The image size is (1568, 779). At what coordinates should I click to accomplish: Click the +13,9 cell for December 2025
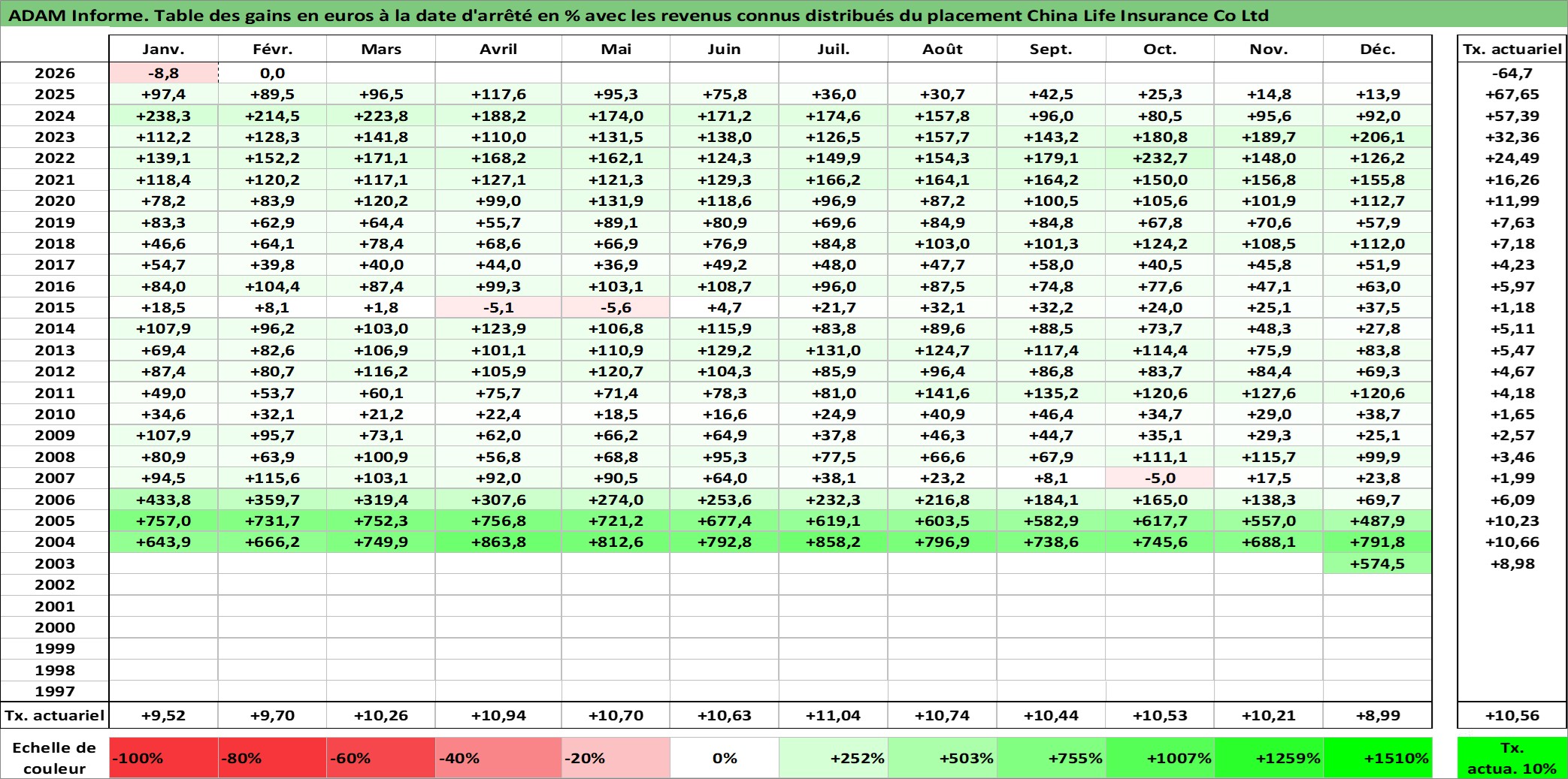point(1377,94)
